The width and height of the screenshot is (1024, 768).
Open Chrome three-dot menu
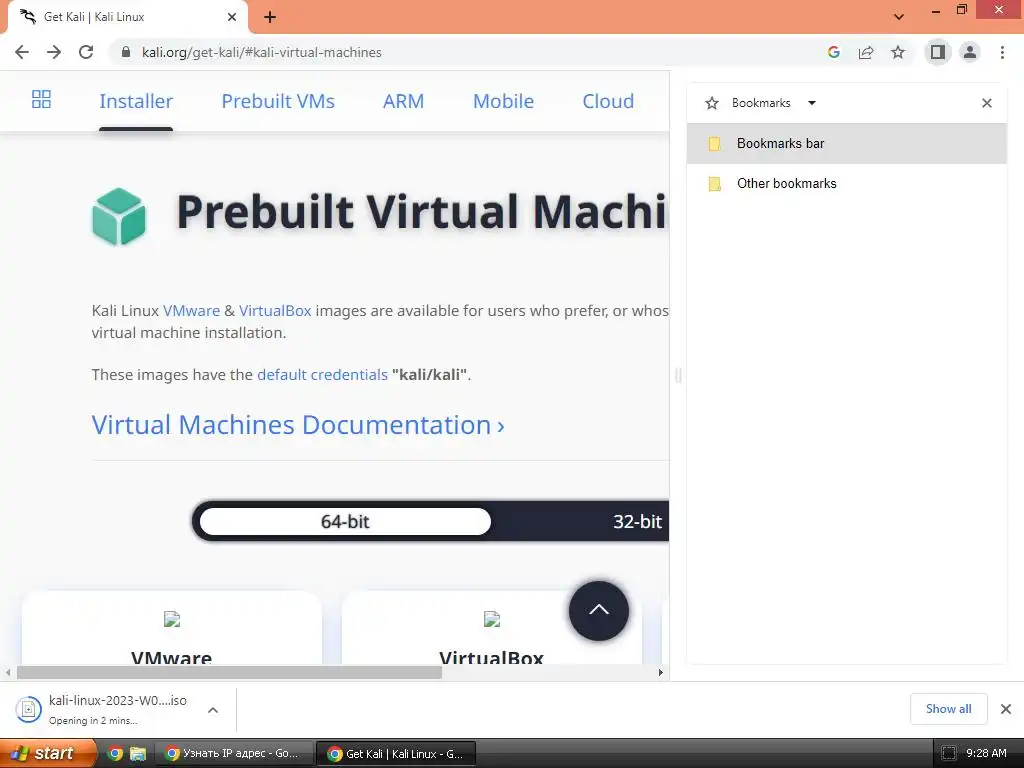[x=1002, y=52]
